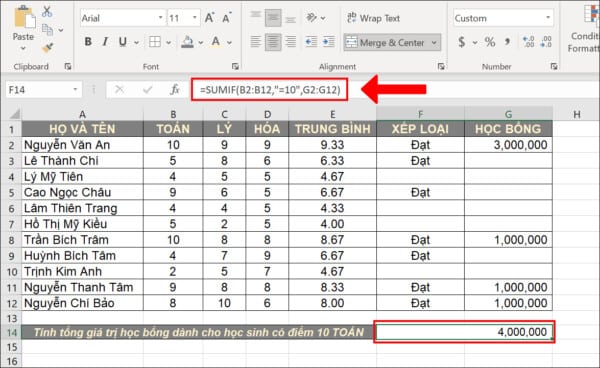
Task: Open the Arial font name dropdown
Action: (x=161, y=18)
